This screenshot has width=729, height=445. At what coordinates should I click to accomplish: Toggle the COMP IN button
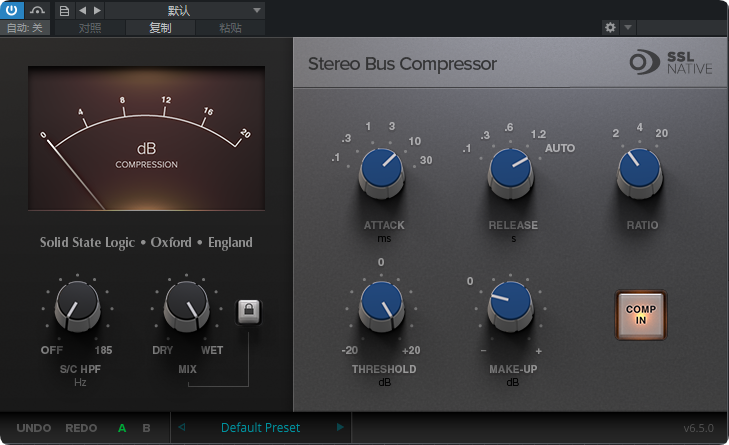(641, 315)
